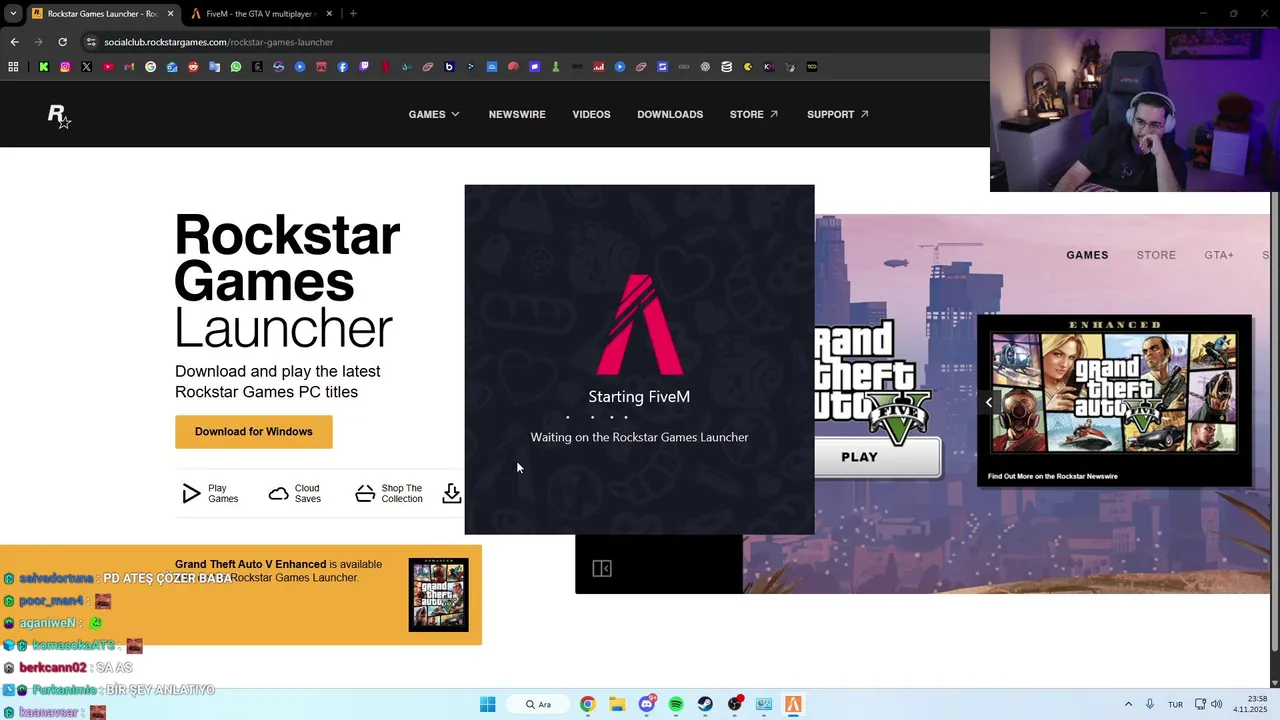Click the sidebar panel icon below FiveM window
The width and height of the screenshot is (1280, 720).
click(x=602, y=568)
